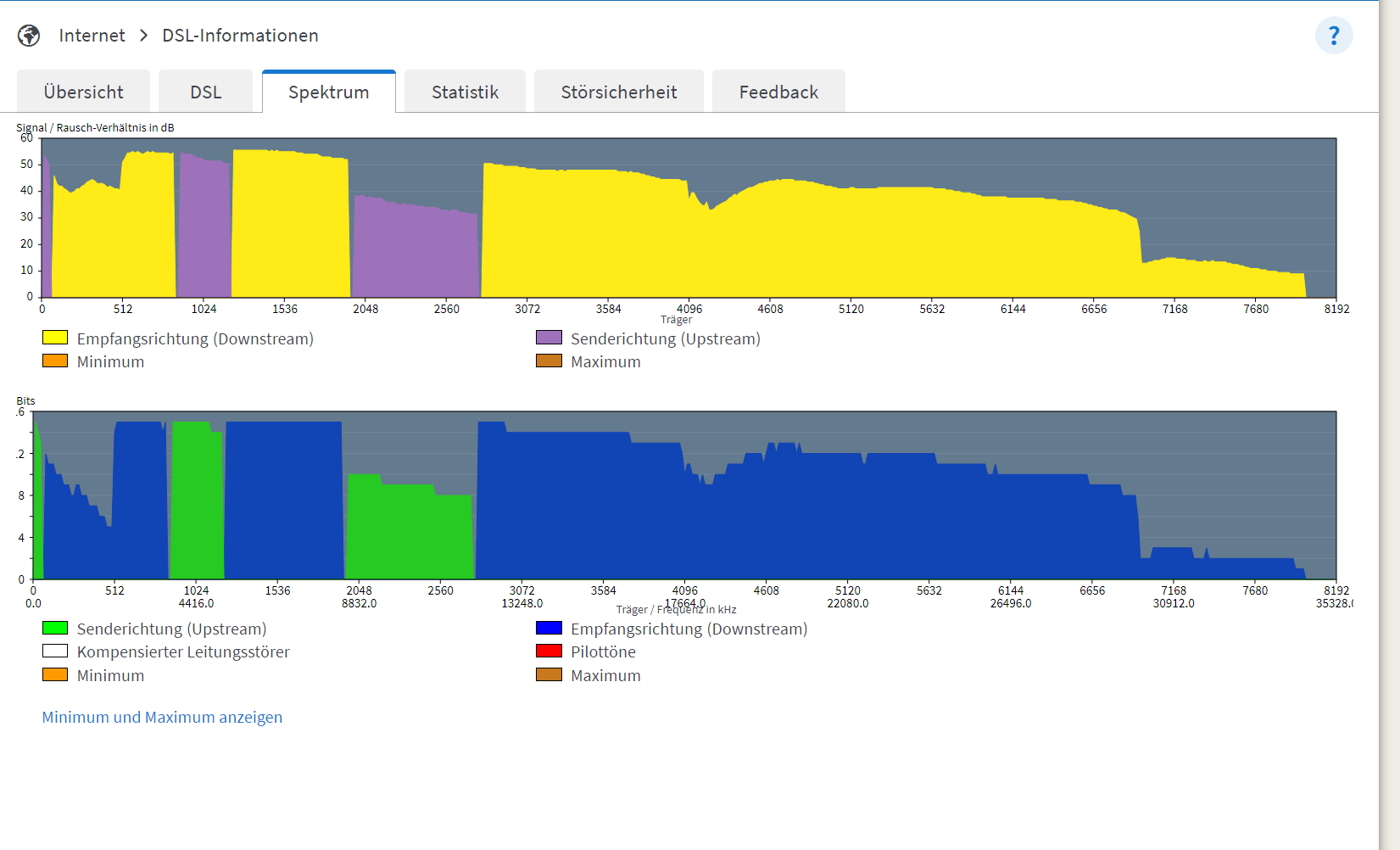Click Kompensierter Leitungsstörer legend text
Image resolution: width=1400 pixels, height=850 pixels.
pos(183,651)
